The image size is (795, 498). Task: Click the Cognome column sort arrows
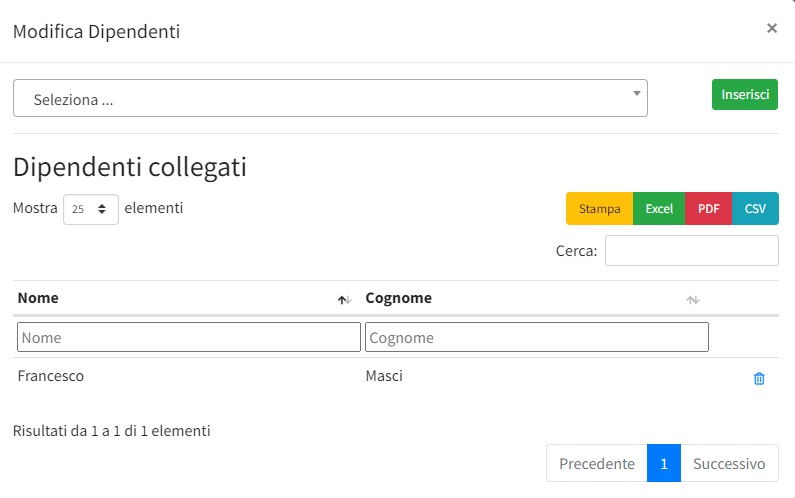(692, 299)
